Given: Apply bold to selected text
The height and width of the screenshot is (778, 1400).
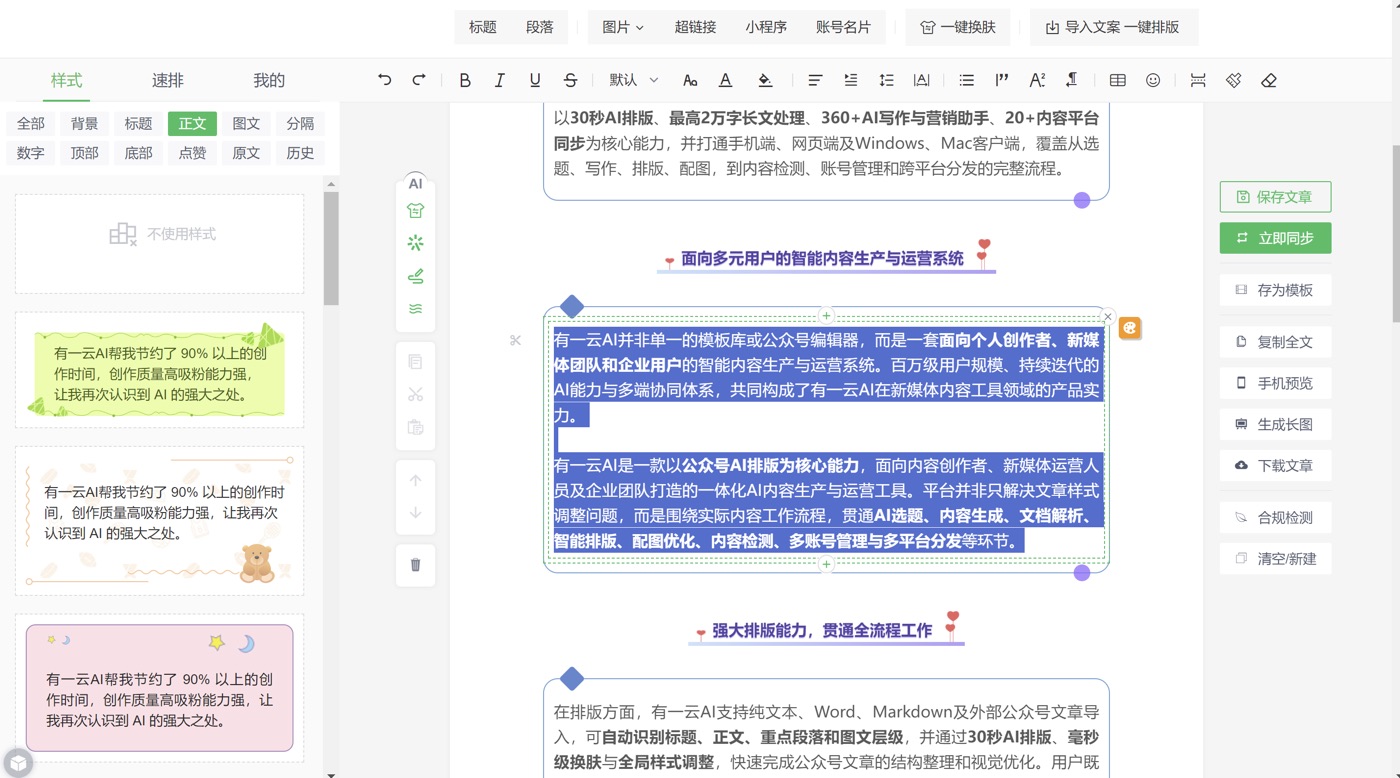Looking at the screenshot, I should (465, 80).
